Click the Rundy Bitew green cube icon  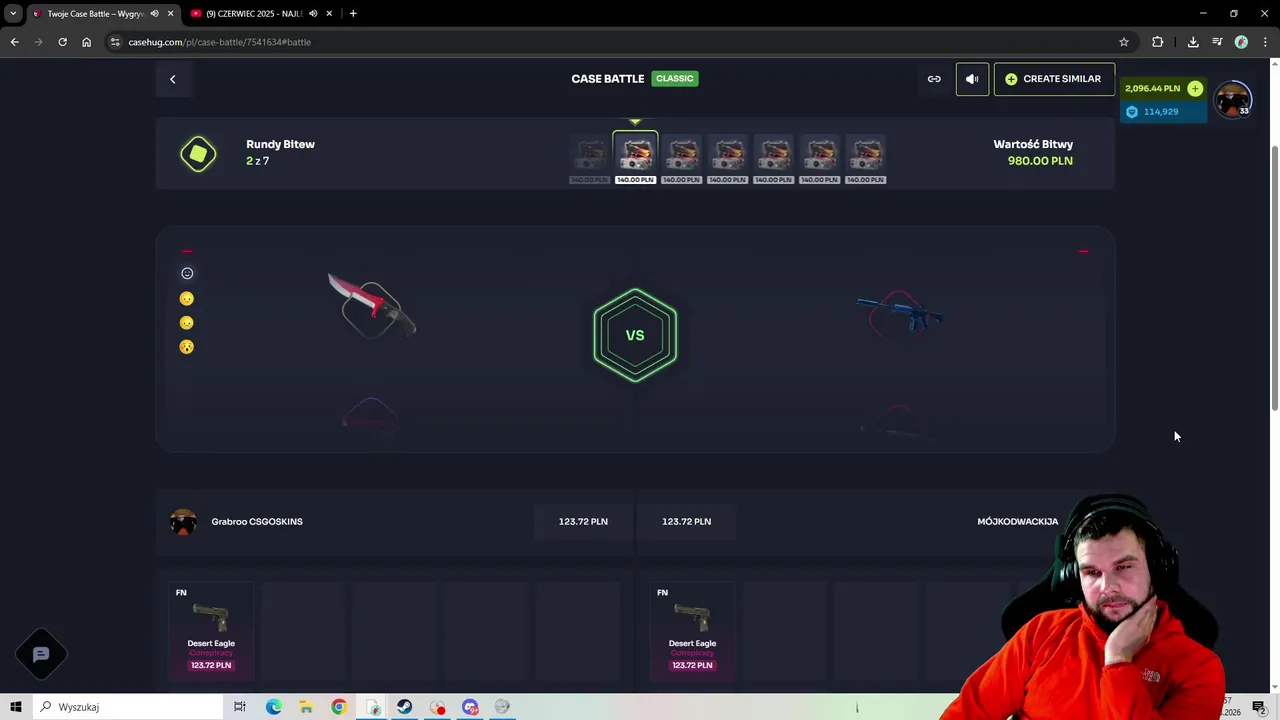click(198, 153)
